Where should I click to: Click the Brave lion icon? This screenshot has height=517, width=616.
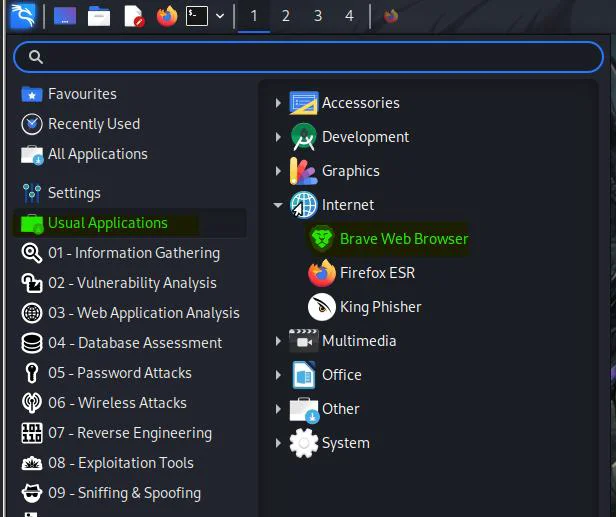322,239
